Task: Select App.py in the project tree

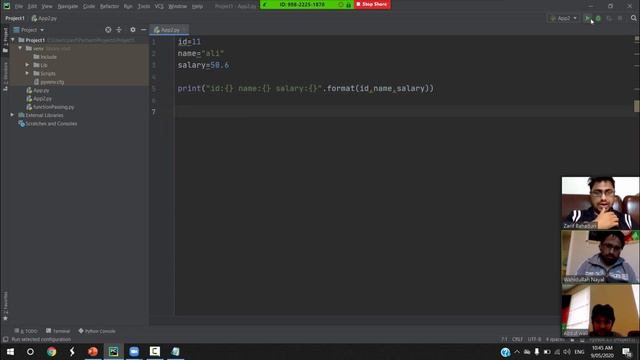Action: (x=38, y=90)
